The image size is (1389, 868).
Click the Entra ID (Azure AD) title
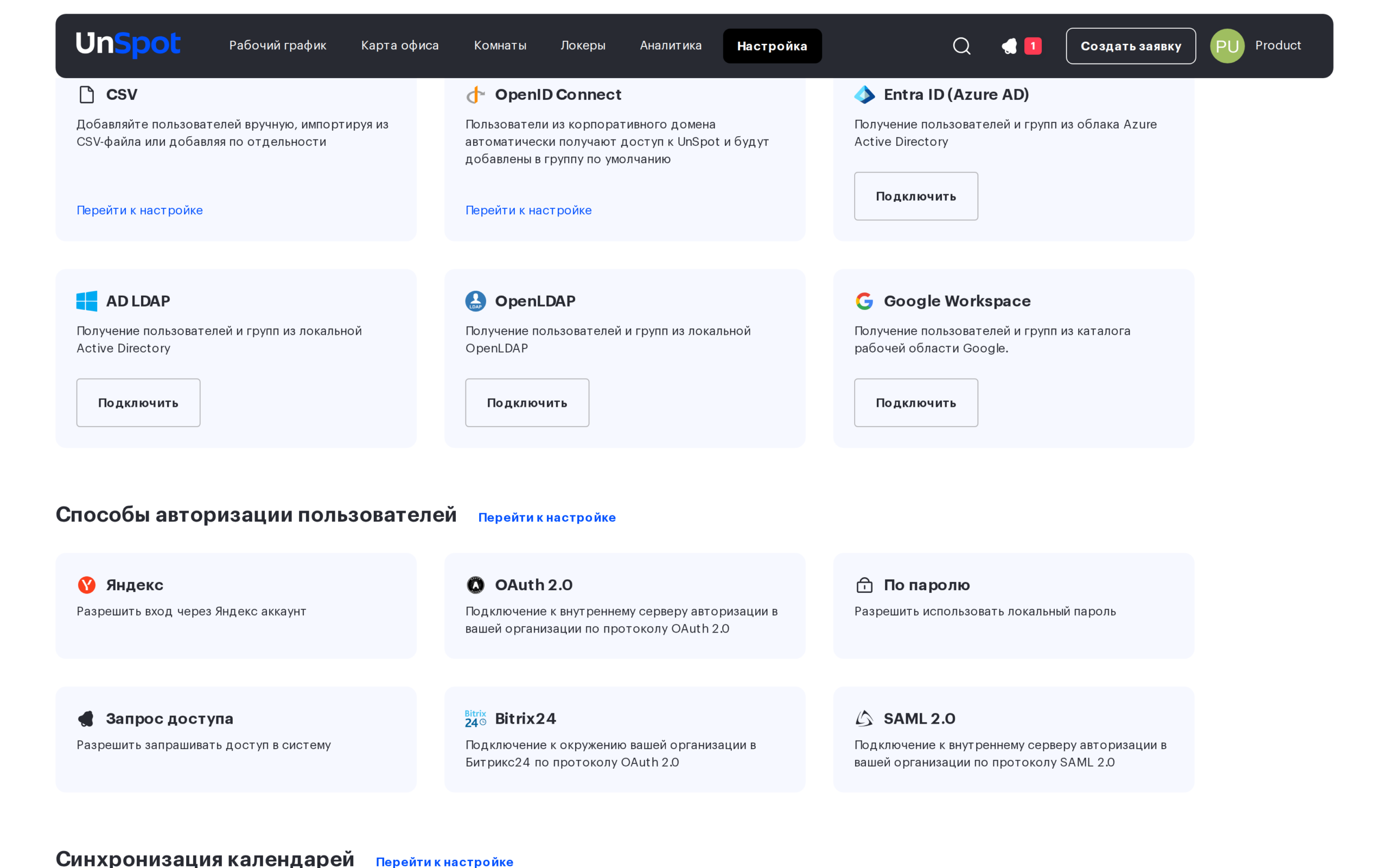[x=956, y=94]
